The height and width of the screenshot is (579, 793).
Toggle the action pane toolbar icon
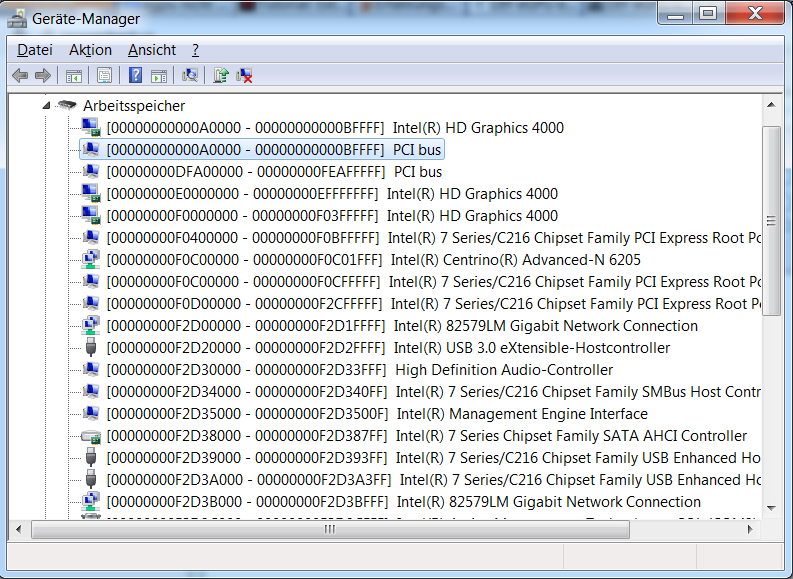click(159, 76)
